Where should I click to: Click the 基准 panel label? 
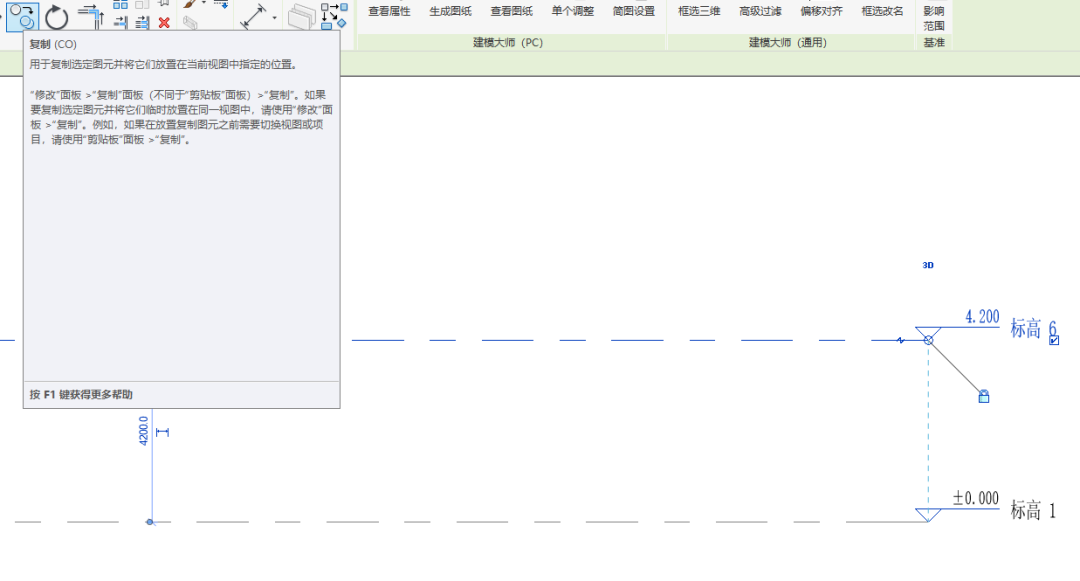[x=934, y=43]
